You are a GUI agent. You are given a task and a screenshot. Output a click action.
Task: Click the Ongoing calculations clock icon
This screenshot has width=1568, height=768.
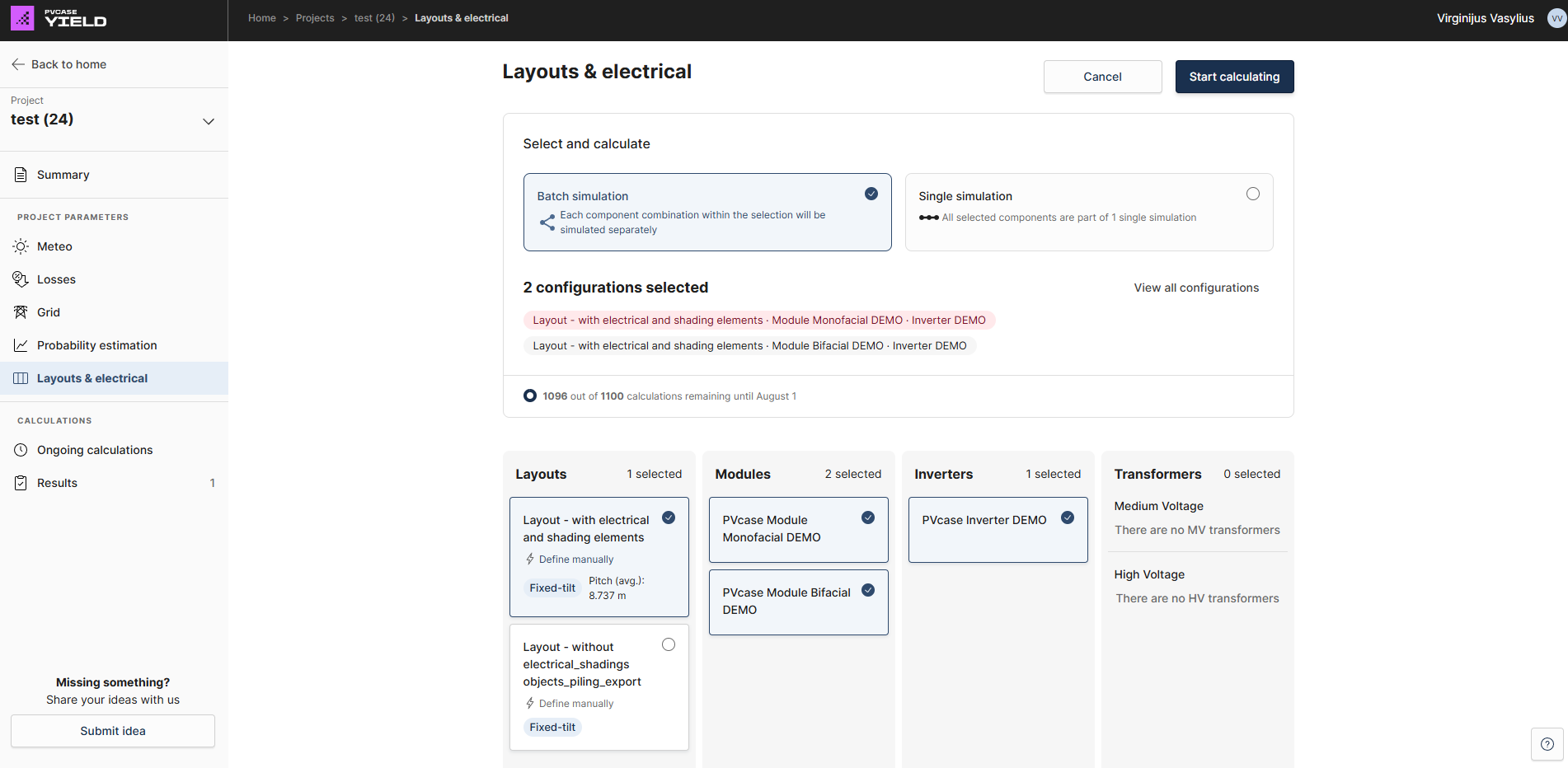[x=21, y=450]
